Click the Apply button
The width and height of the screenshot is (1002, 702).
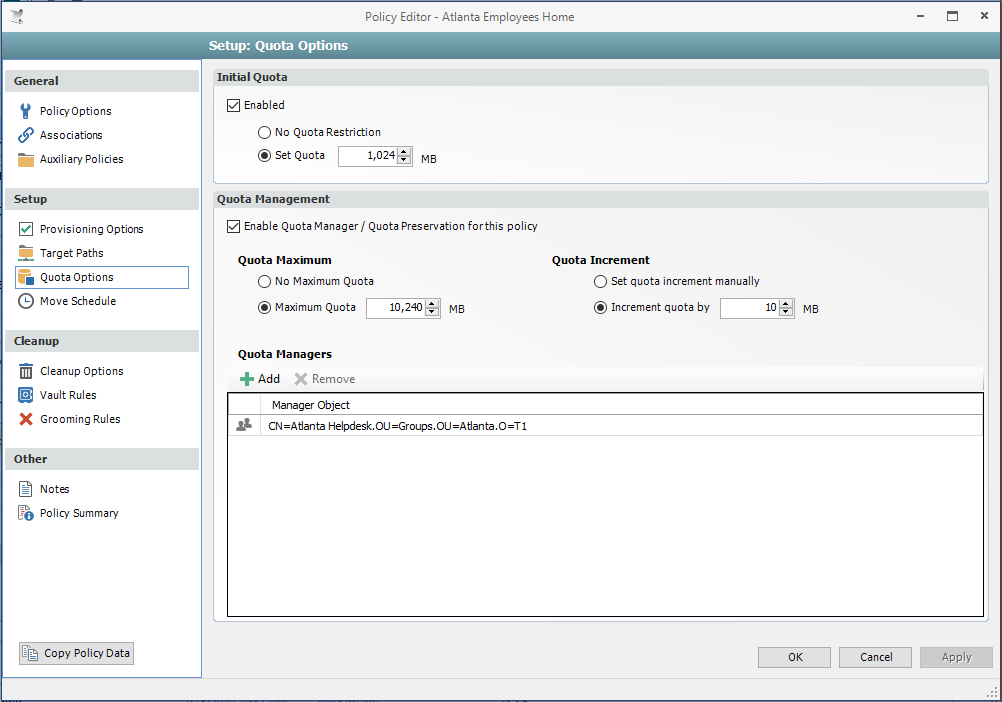click(956, 657)
